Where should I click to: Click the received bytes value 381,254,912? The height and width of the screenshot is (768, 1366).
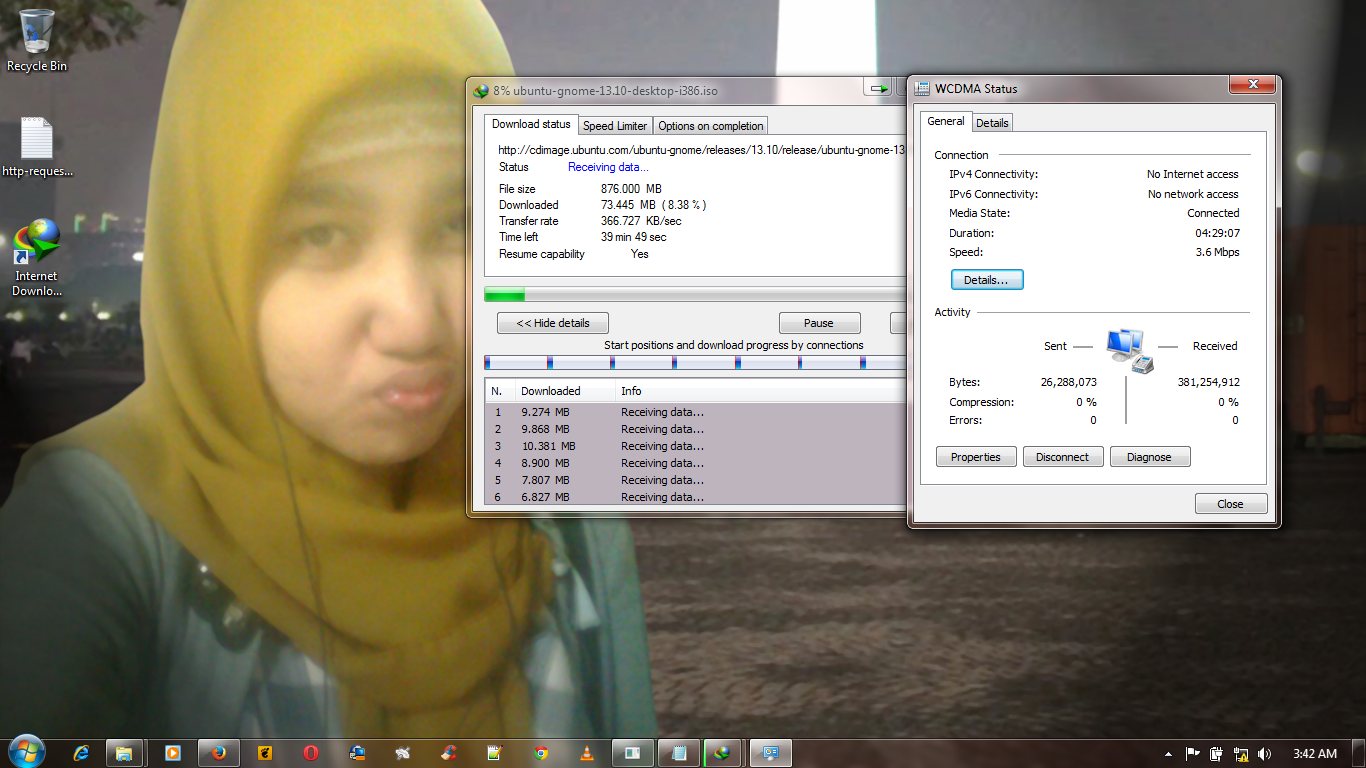pos(1209,382)
